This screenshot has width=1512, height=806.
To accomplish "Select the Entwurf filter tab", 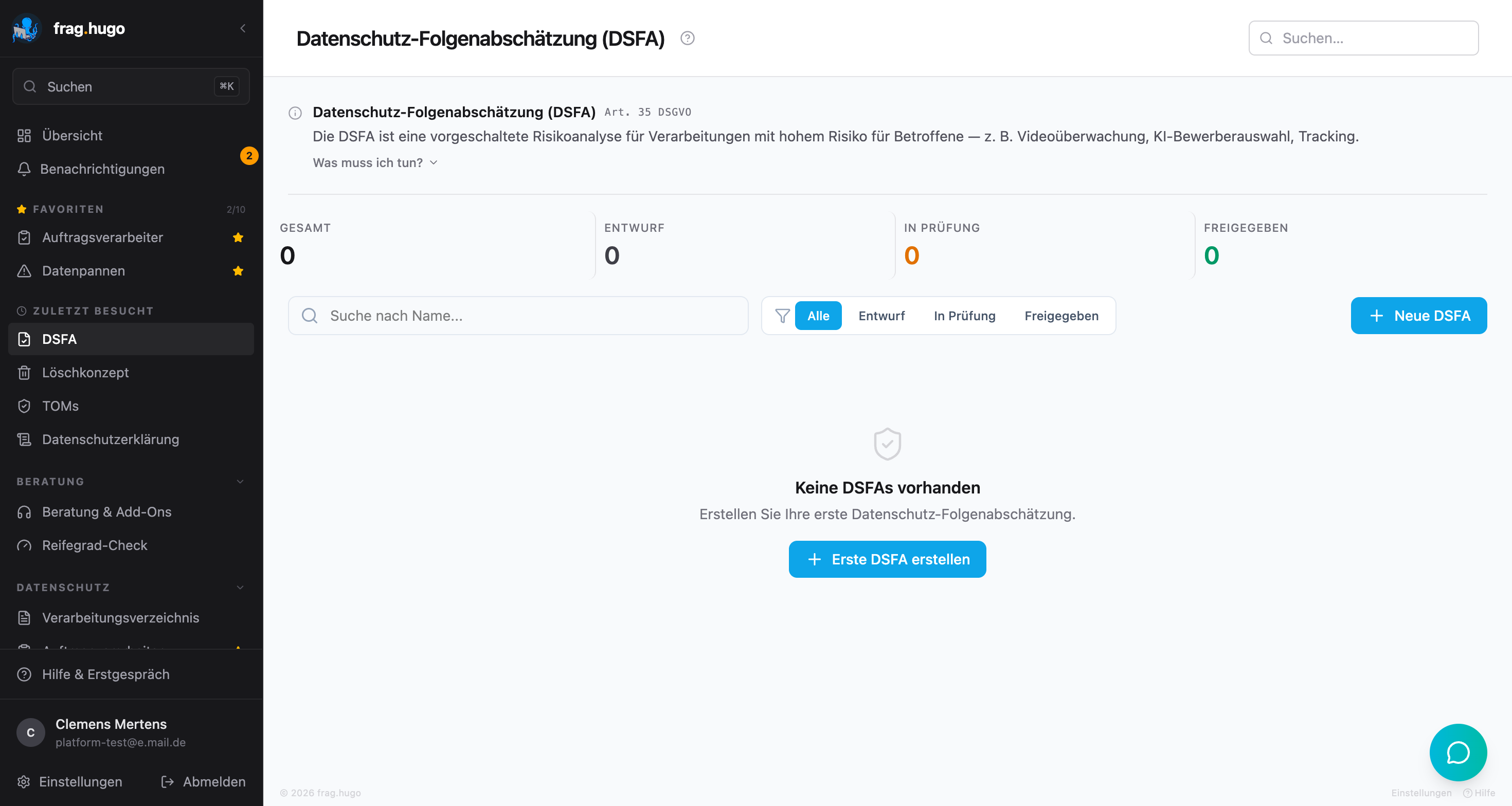I will [881, 316].
